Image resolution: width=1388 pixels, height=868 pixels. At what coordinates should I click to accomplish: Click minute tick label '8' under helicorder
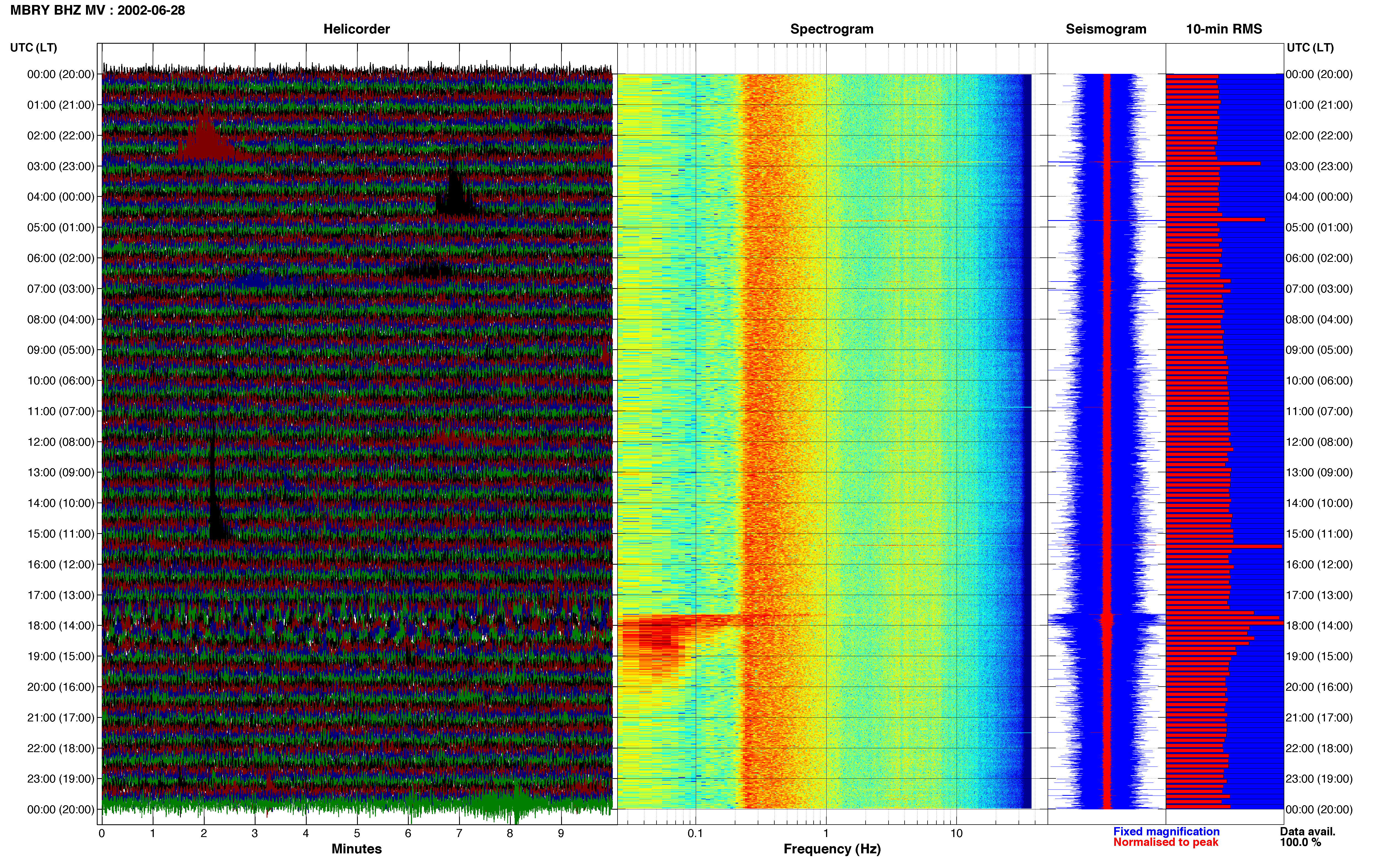[x=510, y=833]
